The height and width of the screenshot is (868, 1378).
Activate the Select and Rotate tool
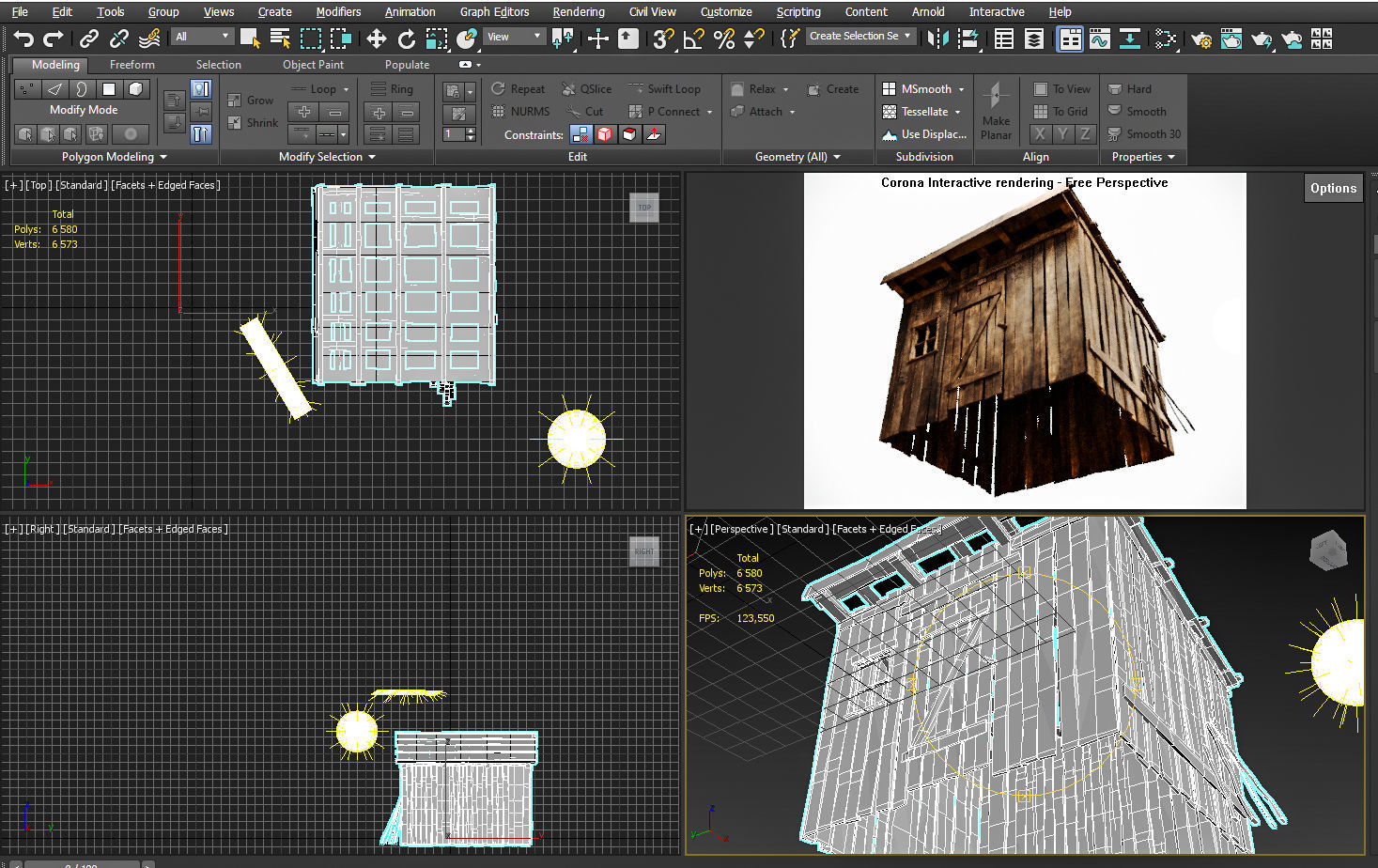(407, 39)
